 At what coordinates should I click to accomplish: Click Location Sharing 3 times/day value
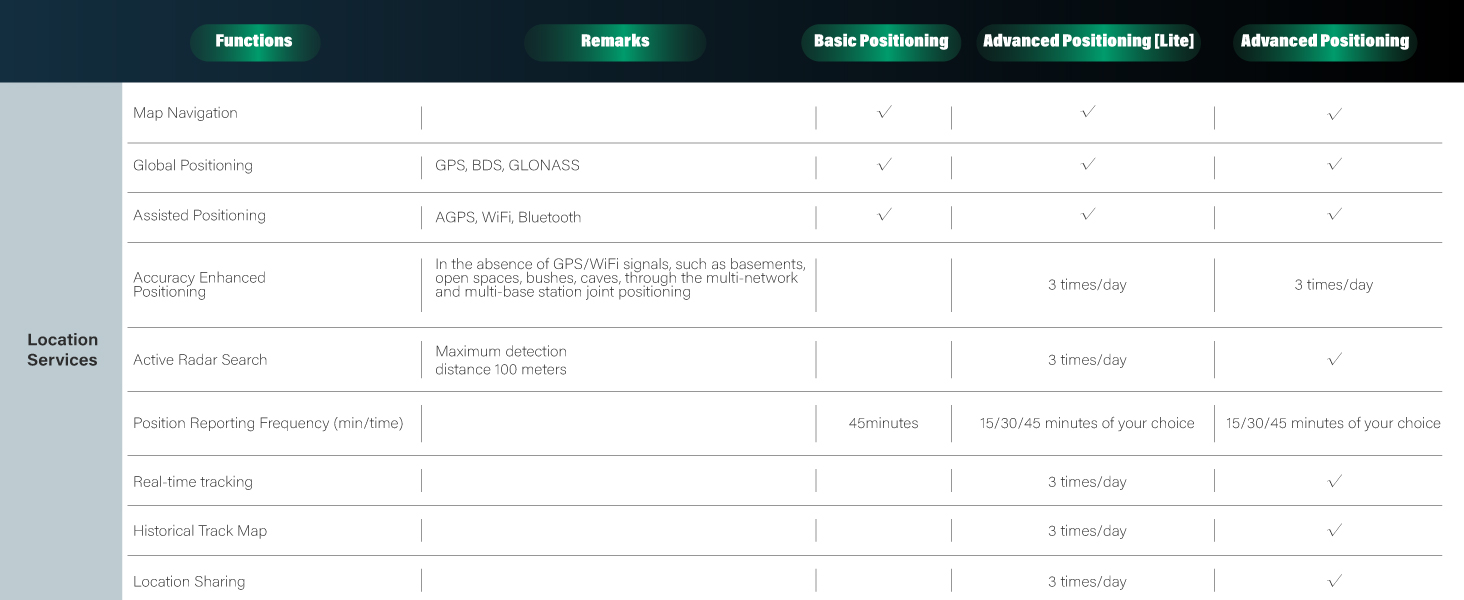pos(1087,582)
